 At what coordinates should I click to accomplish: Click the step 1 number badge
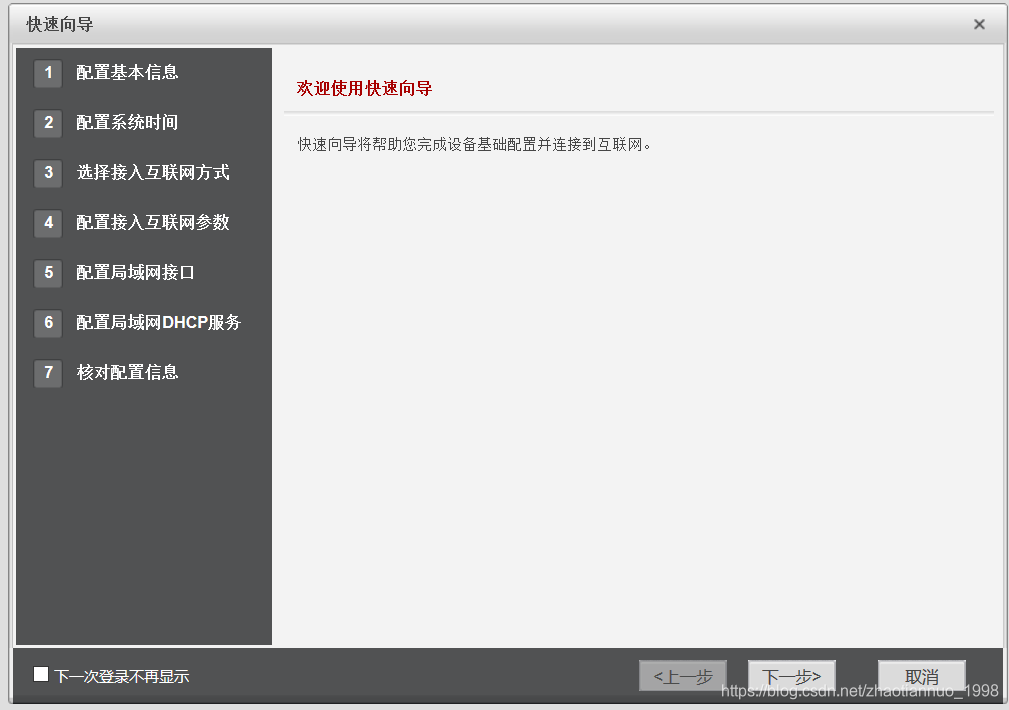48,73
